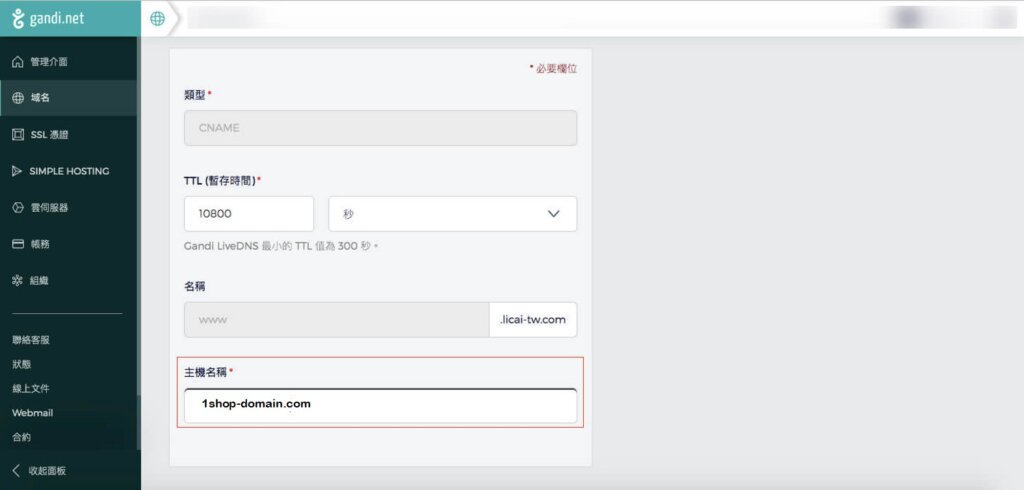Open the SSL 憑證 certificate icon
Image resolution: width=1024 pixels, height=490 pixels.
tap(18, 135)
